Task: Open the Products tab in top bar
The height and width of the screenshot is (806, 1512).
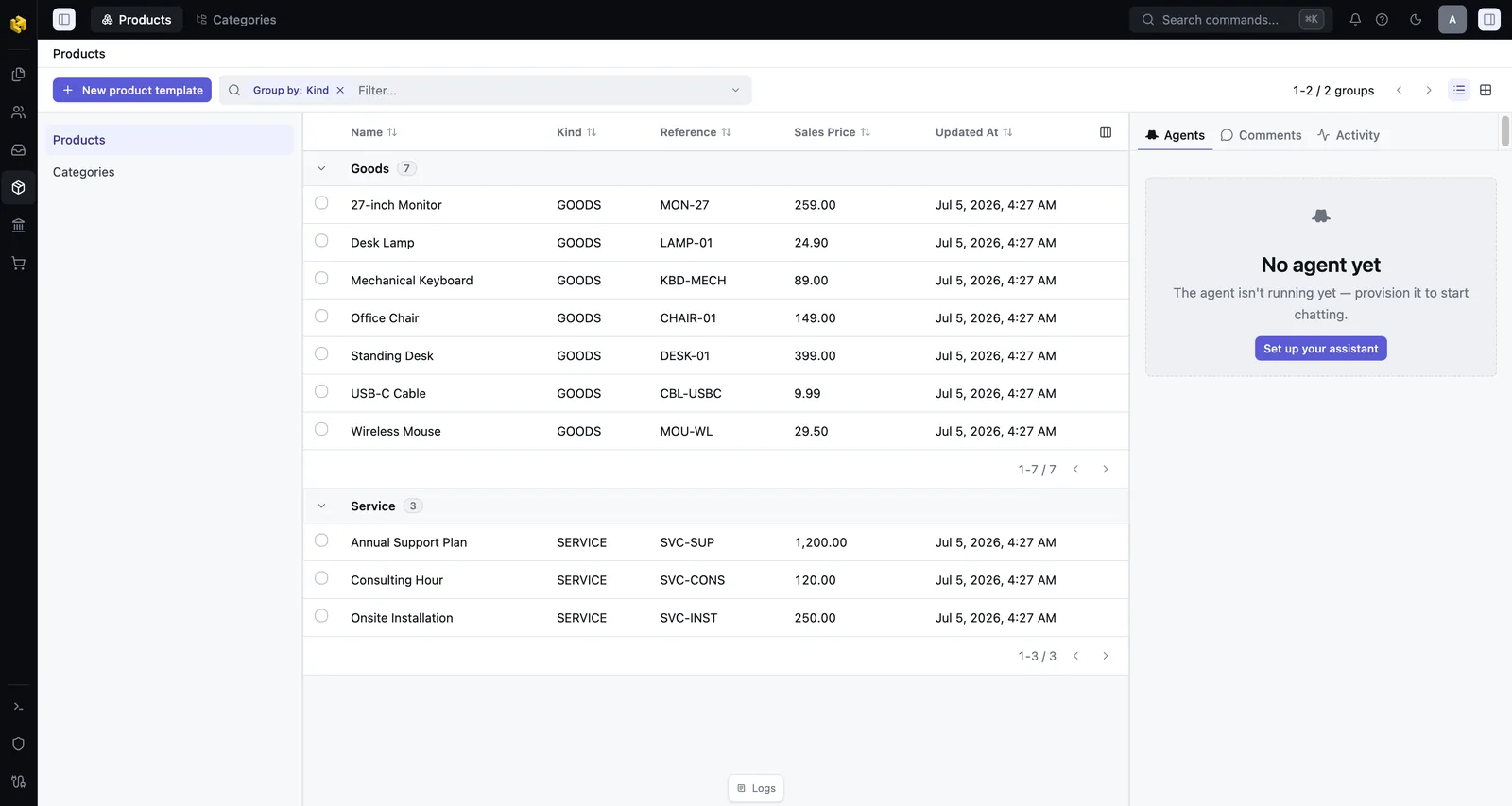Action: coord(137,19)
